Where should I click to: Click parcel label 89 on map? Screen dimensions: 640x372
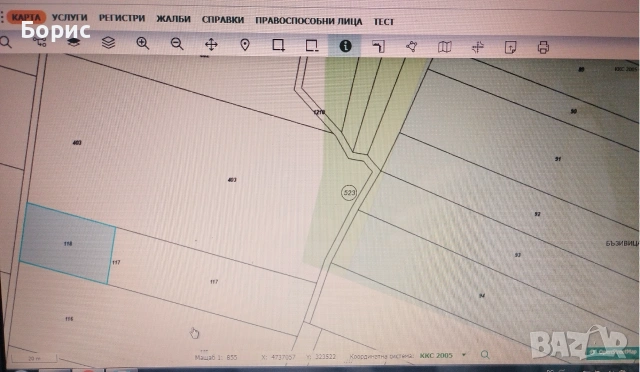(581, 69)
